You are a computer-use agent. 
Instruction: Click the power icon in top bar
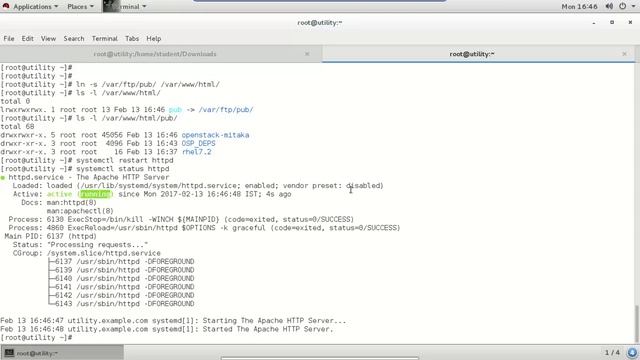622,6
